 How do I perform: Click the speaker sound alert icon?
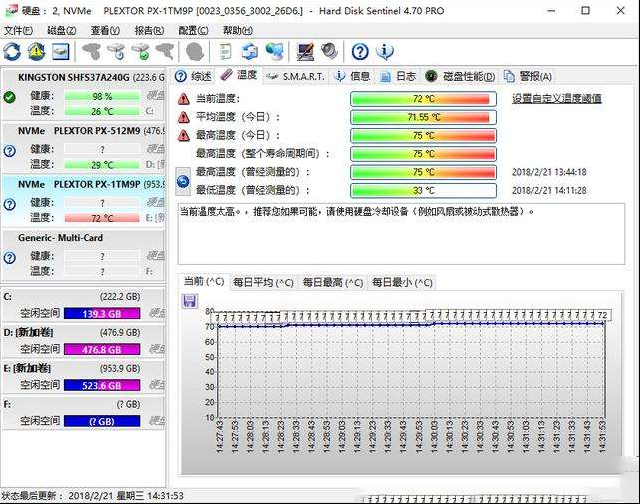point(329,51)
